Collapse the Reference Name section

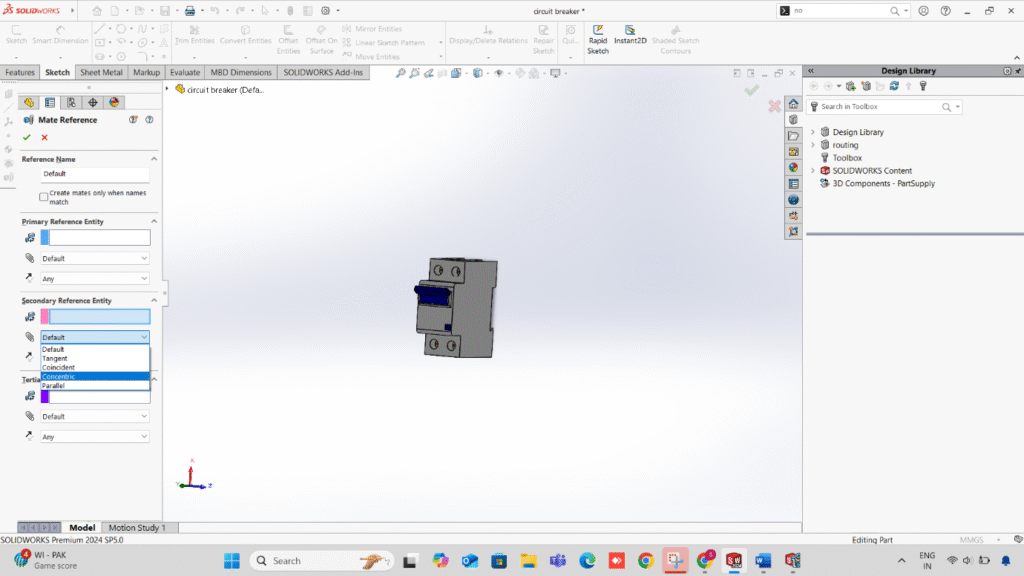154,159
